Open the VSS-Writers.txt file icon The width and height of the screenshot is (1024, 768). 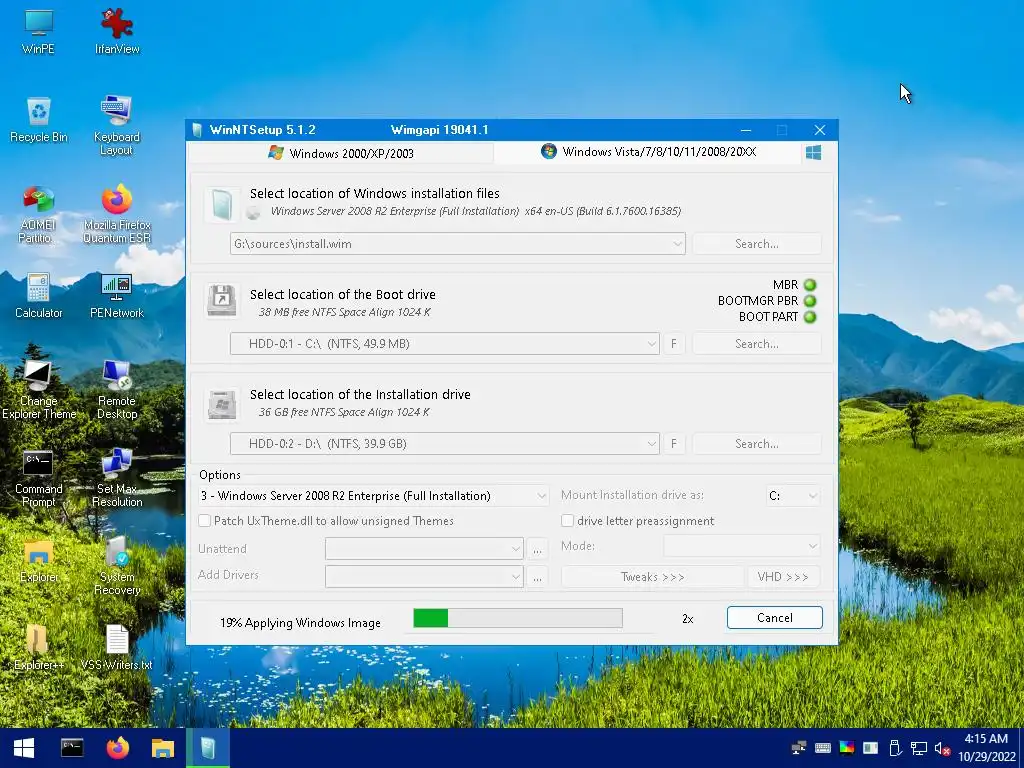pos(117,648)
